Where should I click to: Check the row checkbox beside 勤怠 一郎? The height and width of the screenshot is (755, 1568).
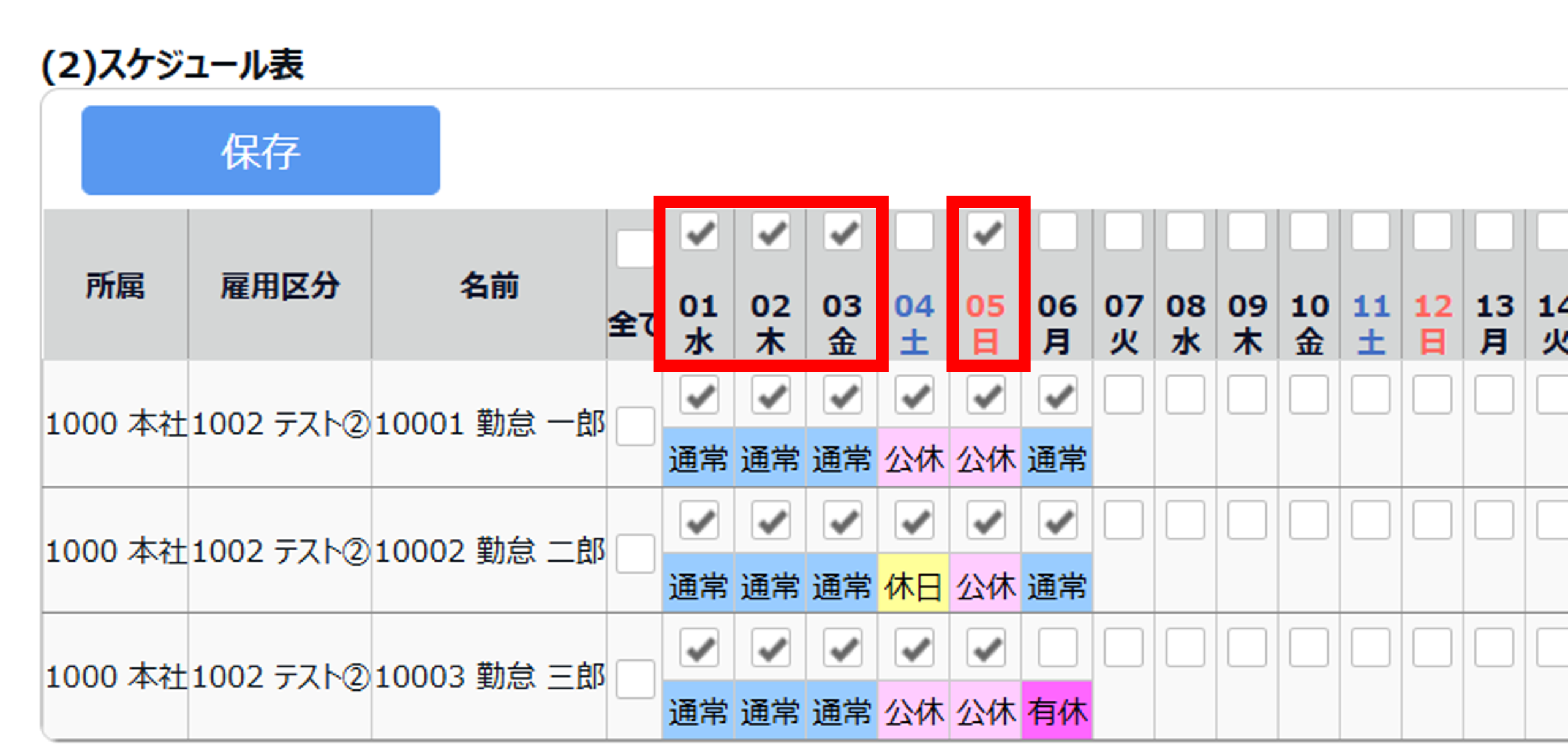(x=635, y=426)
